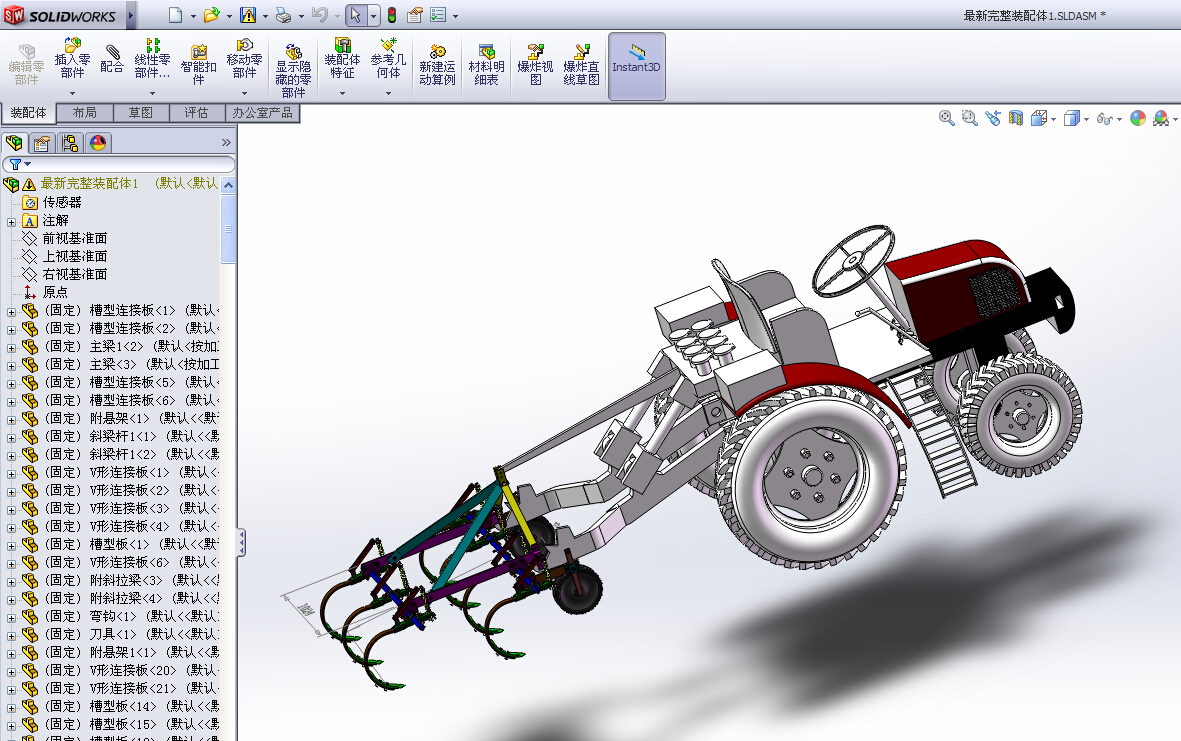Click the root 最新完整装配体1 node
This screenshot has height=741, width=1181.
89,183
